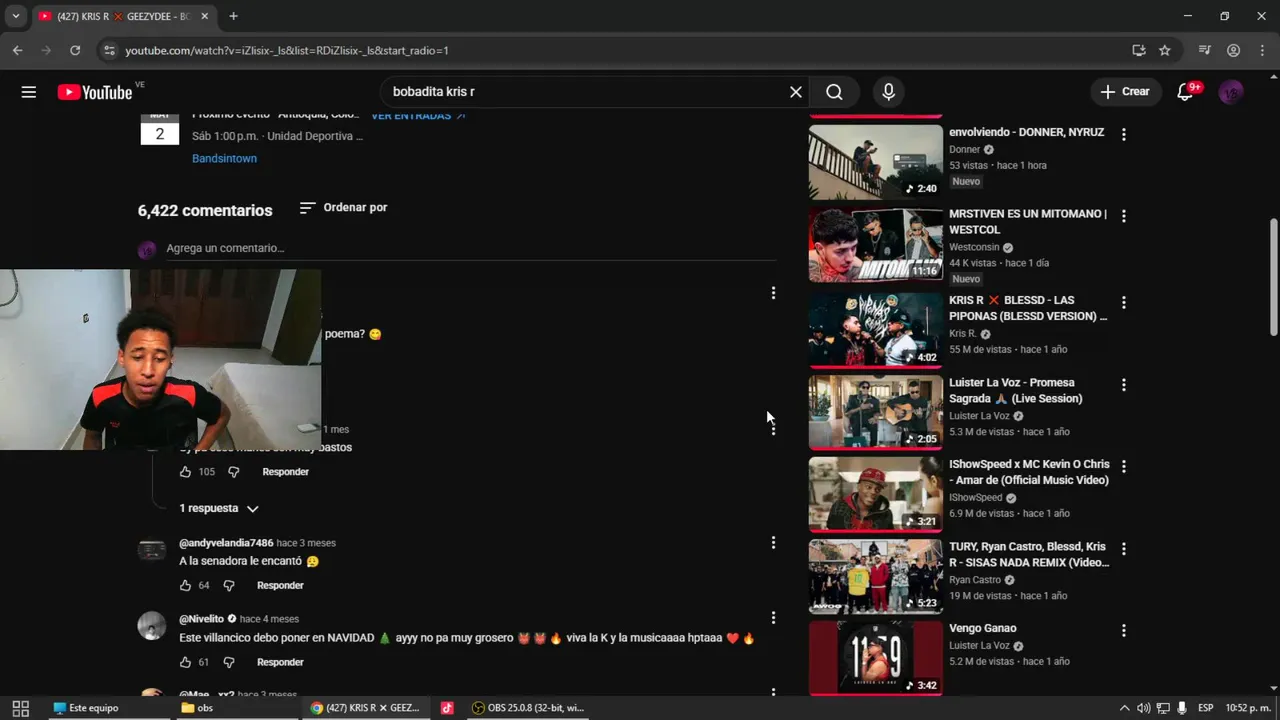Open the Westconsin channel name

pyautogui.click(x=974, y=247)
